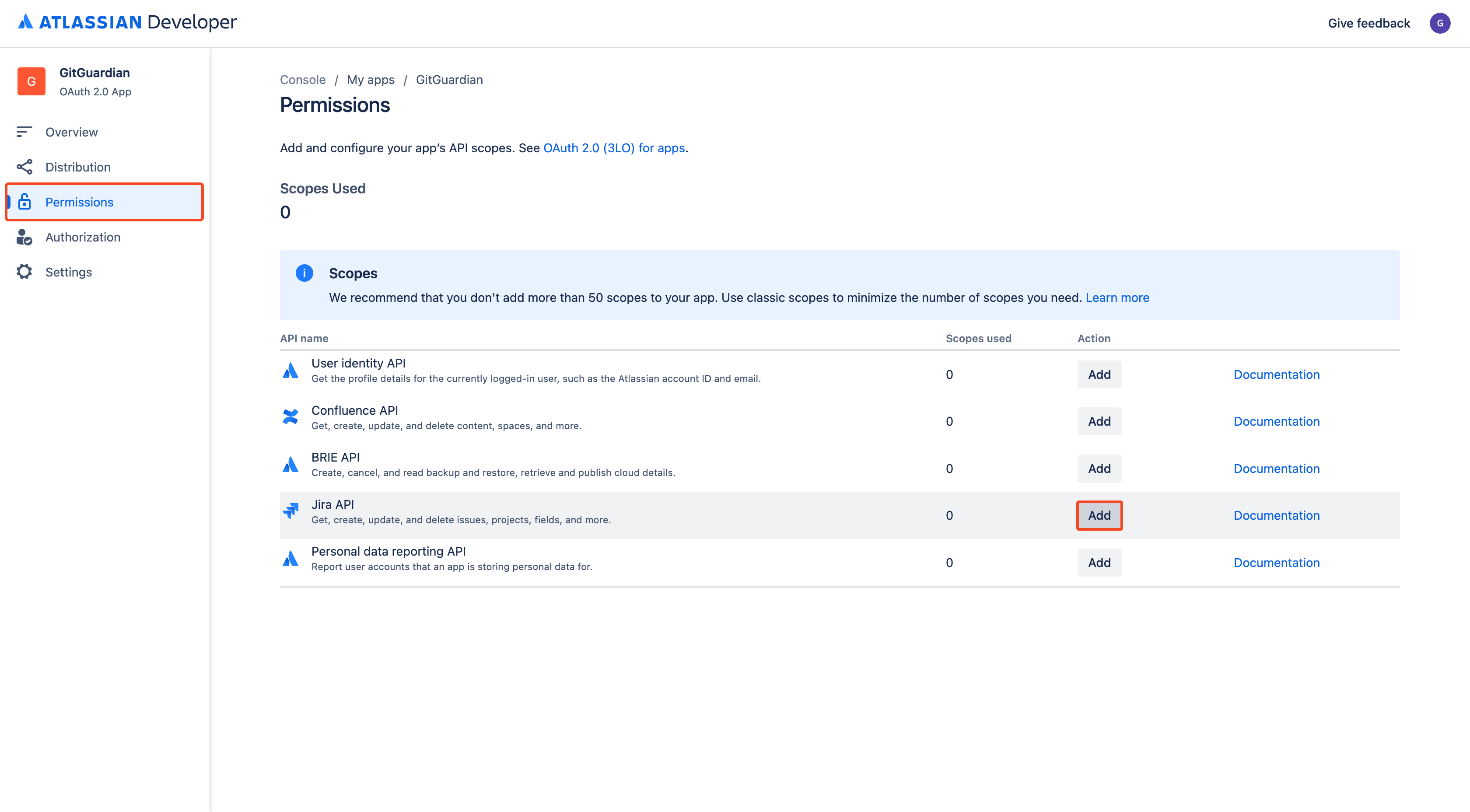Click the Settings gear icon
1470x812 pixels.
[x=24, y=272]
